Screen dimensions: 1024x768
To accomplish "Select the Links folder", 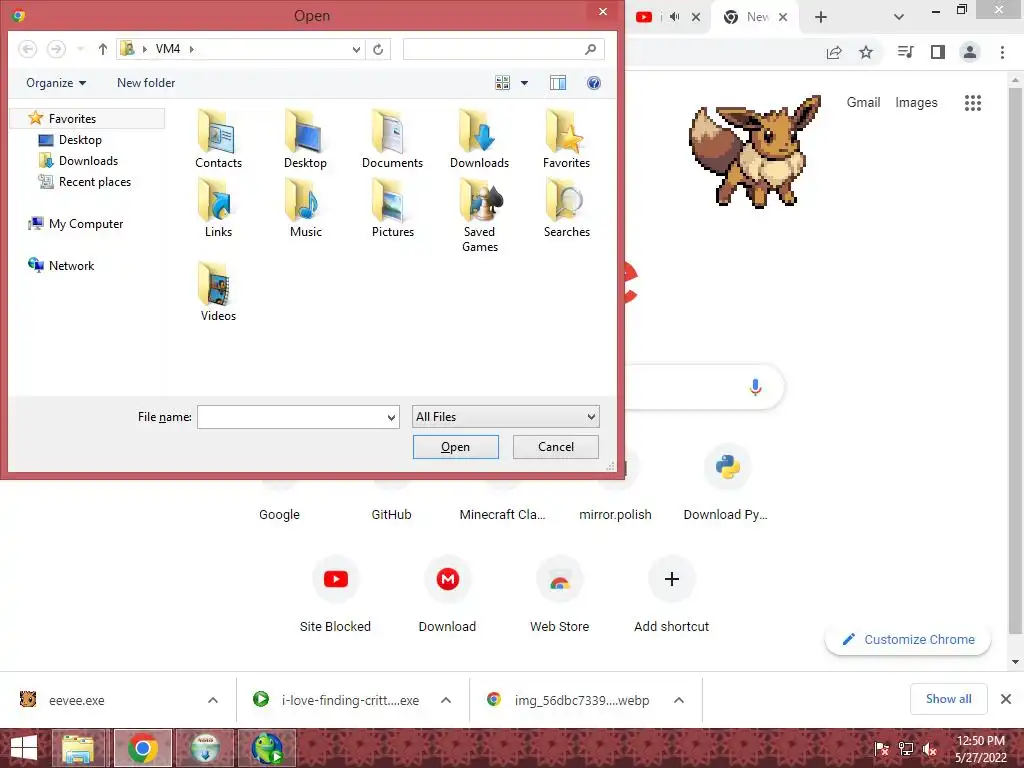I will click(218, 208).
